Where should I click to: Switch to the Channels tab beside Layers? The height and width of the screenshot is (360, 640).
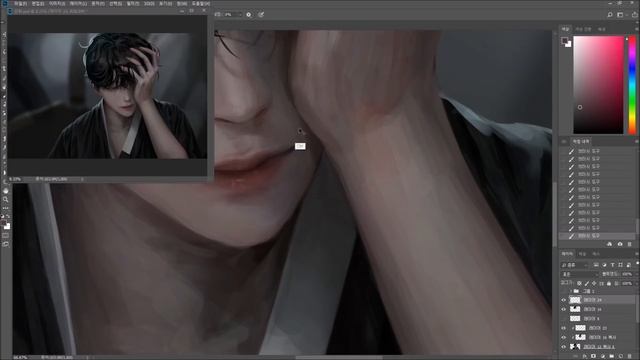tap(582, 254)
